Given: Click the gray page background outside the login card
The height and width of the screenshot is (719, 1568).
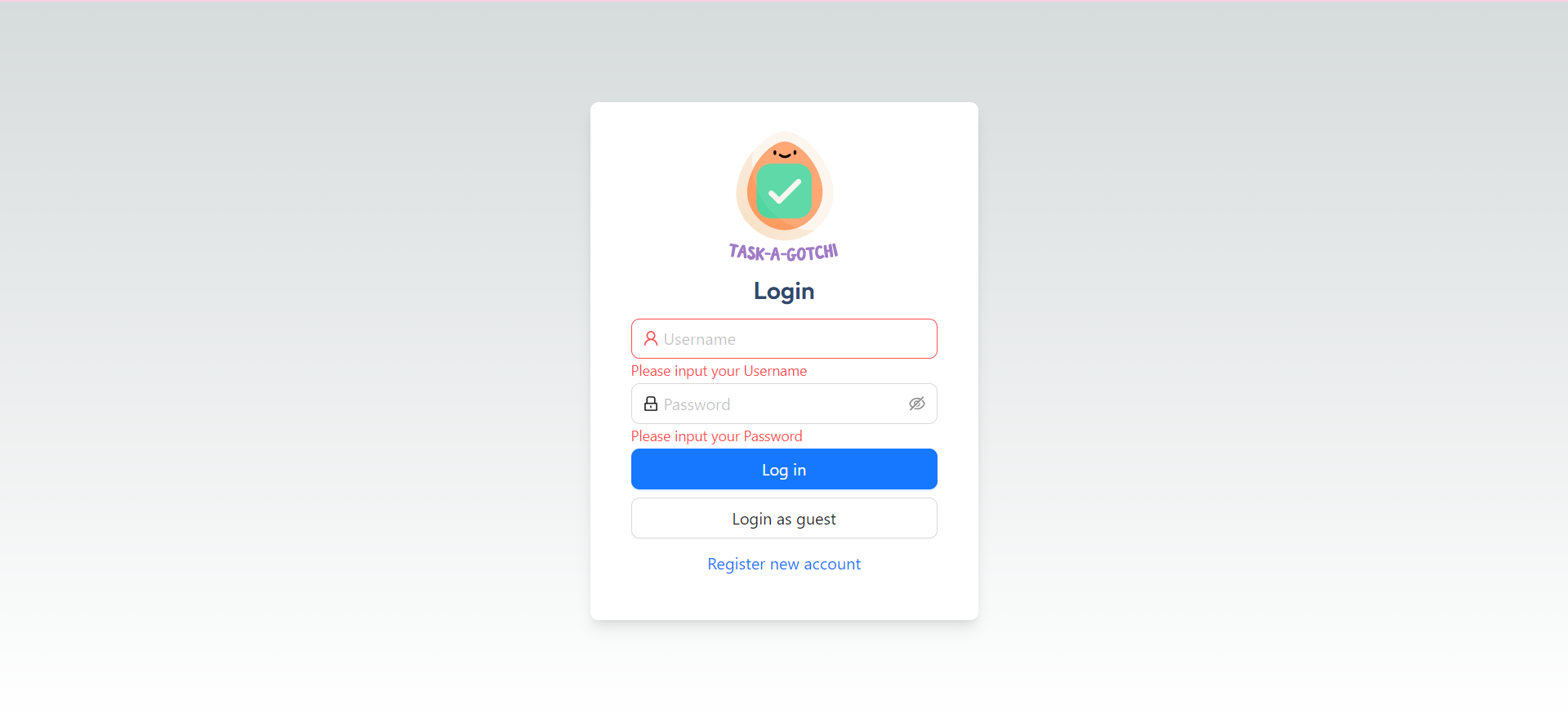Looking at the screenshot, I should point(294,359).
